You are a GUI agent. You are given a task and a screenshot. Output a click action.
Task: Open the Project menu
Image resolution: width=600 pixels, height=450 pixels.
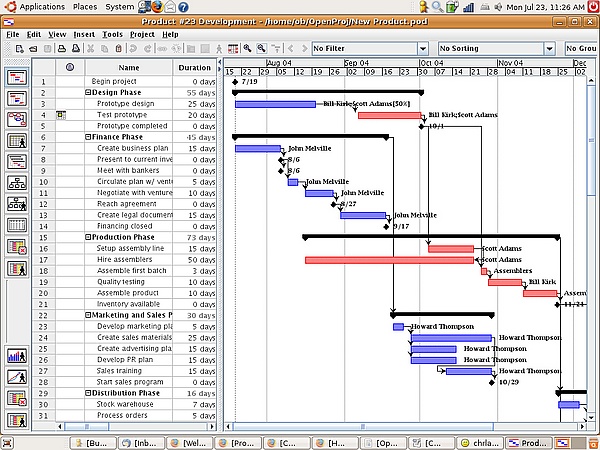[142, 34]
